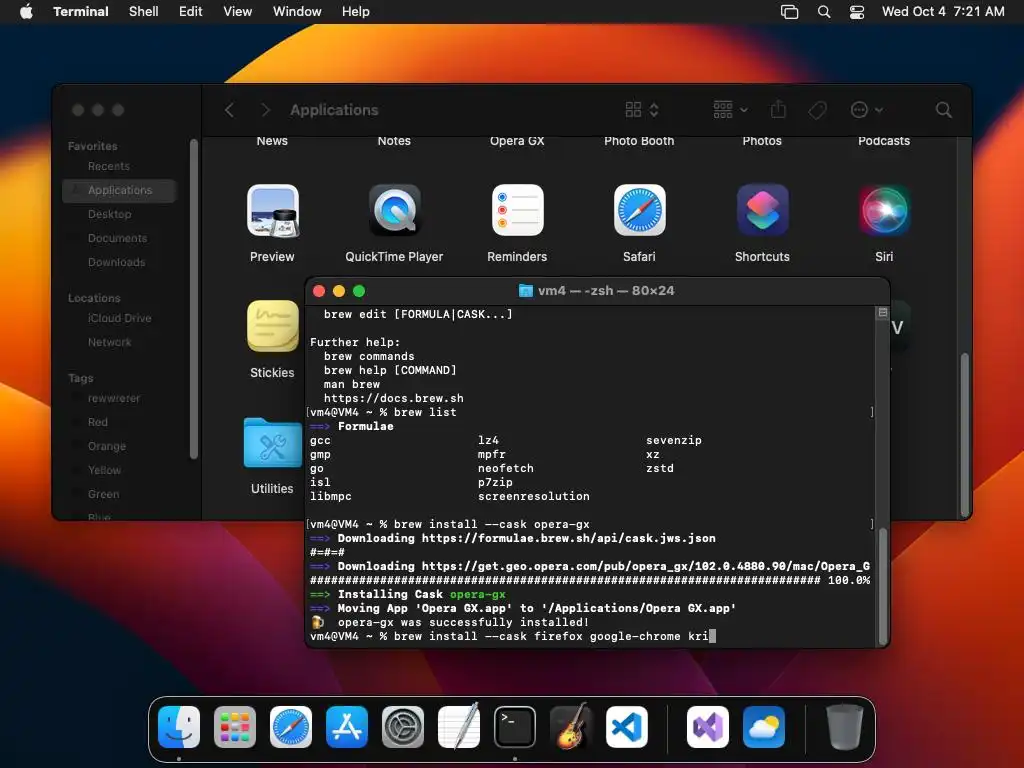Click the Terminal window scrollbar thumb
The width and height of the screenshot is (1024, 768).
(883, 586)
